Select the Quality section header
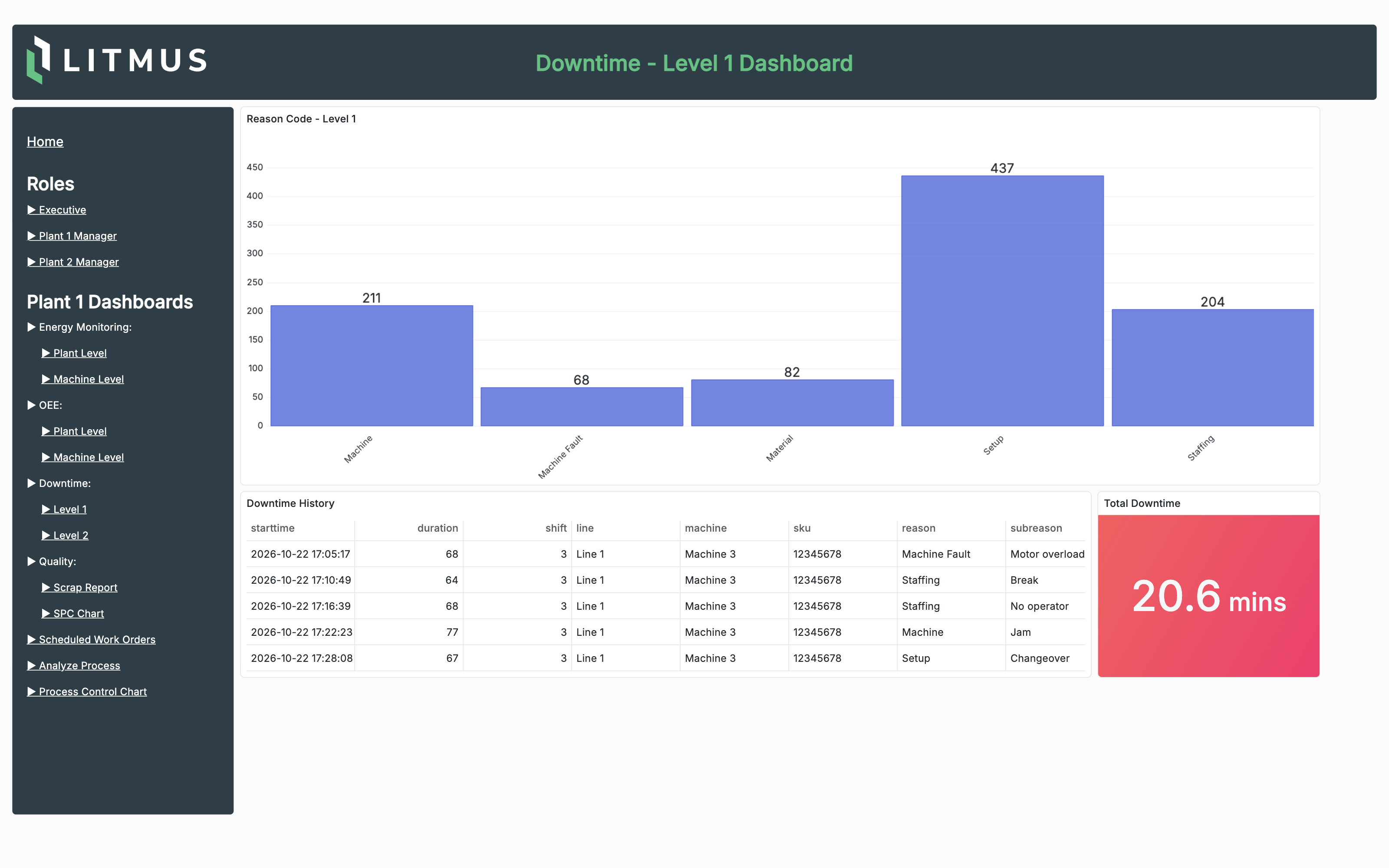Viewport: 1389px width, 868px height. pyautogui.click(x=52, y=562)
